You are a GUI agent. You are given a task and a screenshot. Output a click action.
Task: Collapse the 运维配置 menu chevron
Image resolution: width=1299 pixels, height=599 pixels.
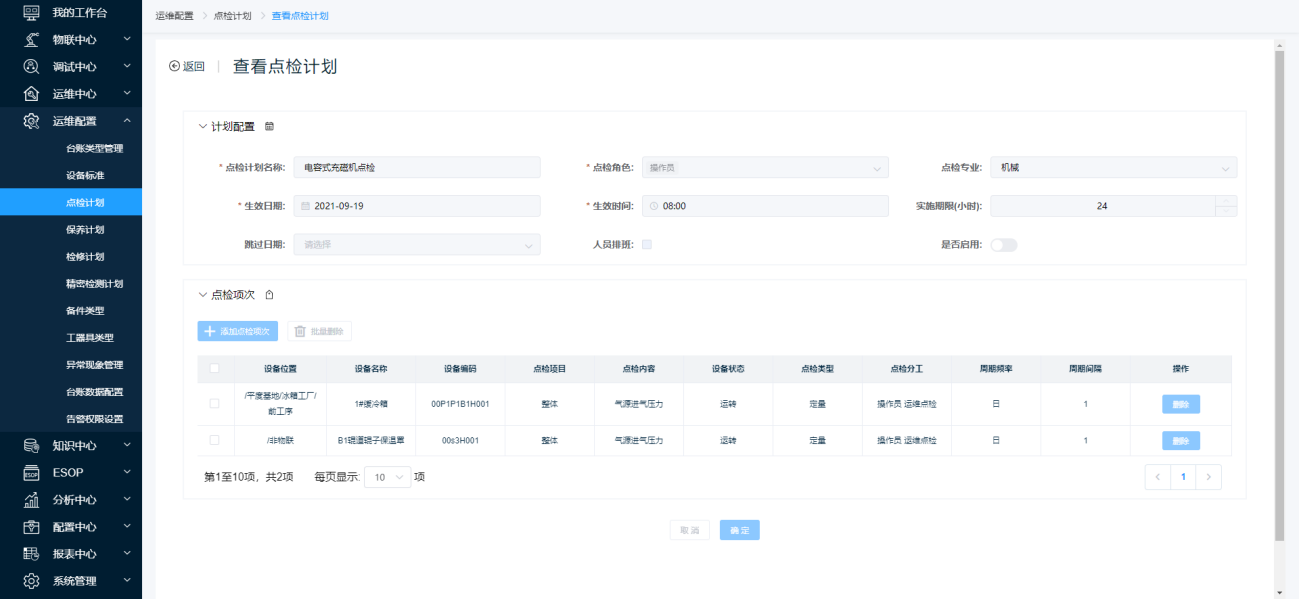click(127, 121)
